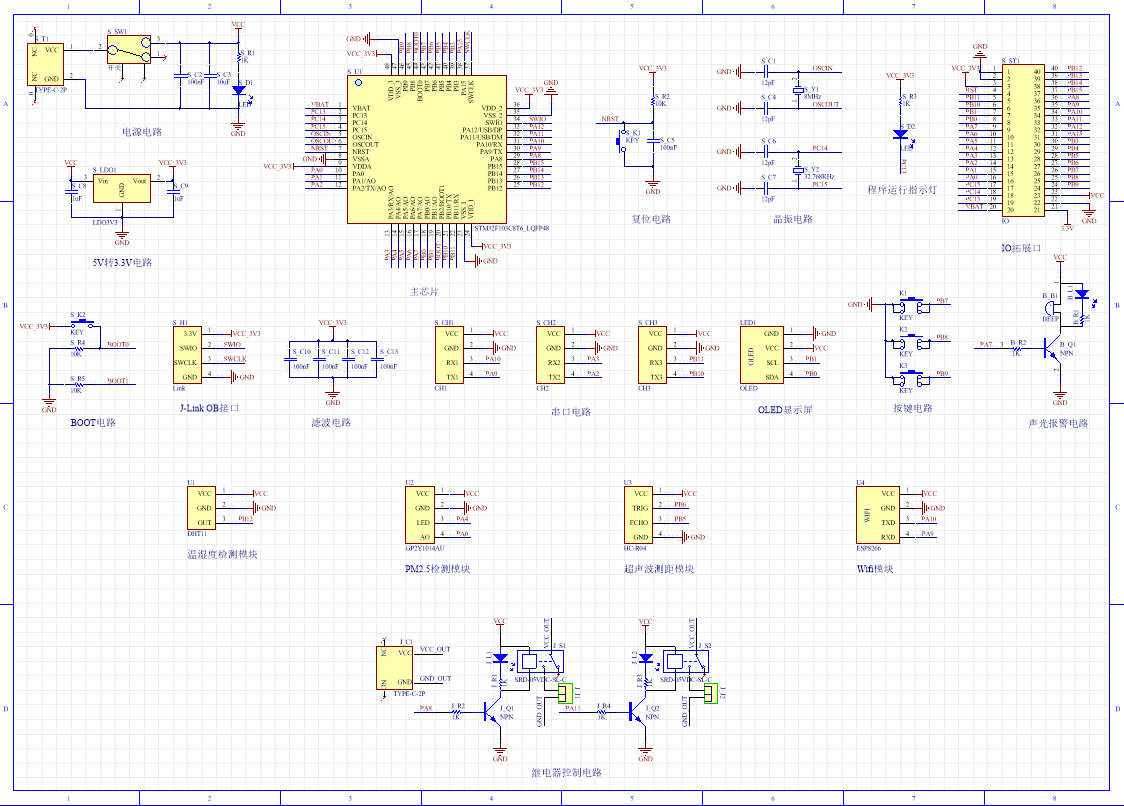Image resolution: width=1124 pixels, height=806 pixels.
Task: Click the IO拓展口 section label
Action: tap(1021, 248)
